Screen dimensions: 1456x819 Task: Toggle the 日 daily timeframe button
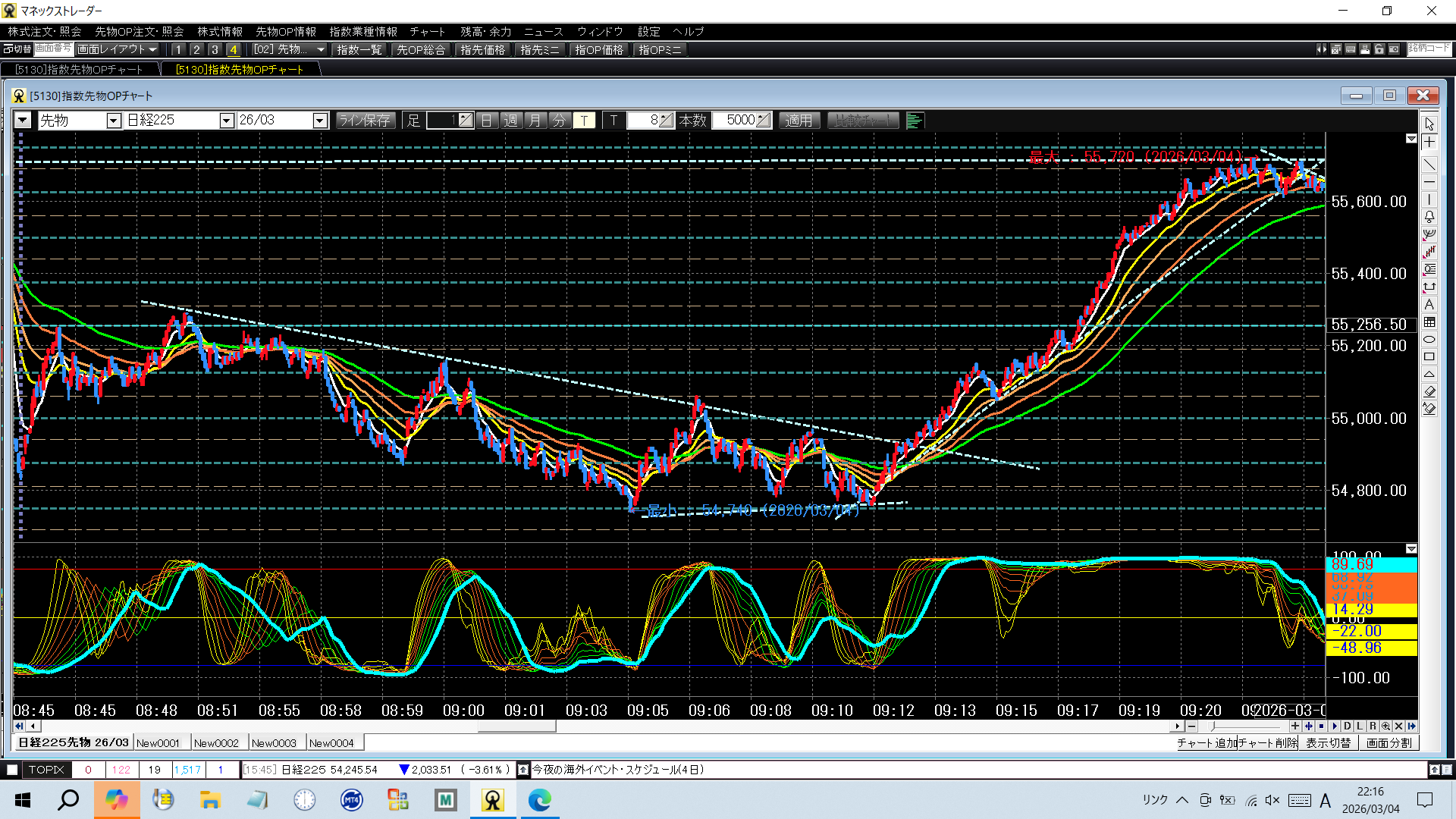coord(487,121)
